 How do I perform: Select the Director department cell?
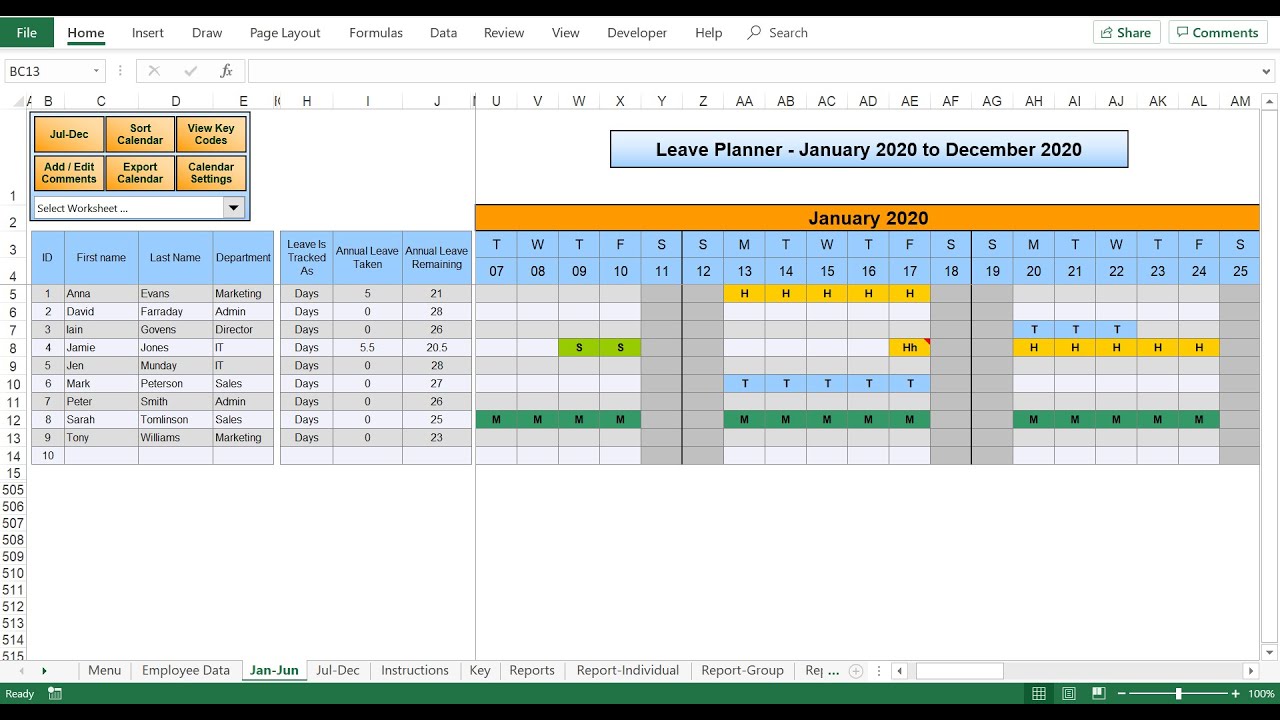coord(243,330)
